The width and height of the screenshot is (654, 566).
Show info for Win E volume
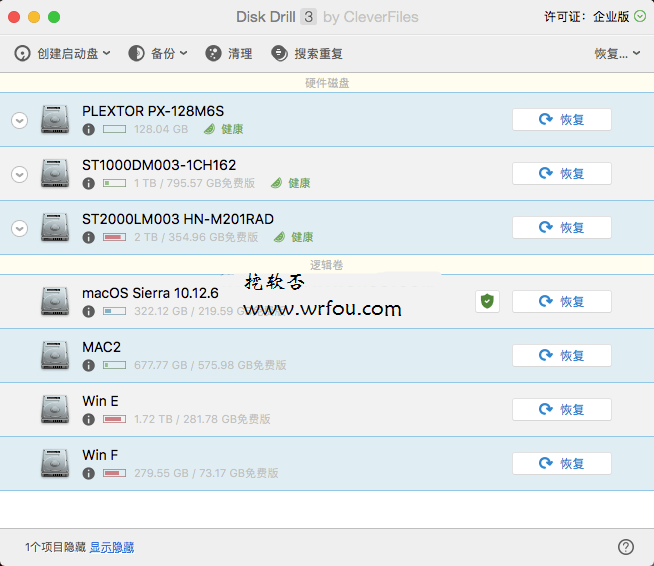[x=88, y=419]
